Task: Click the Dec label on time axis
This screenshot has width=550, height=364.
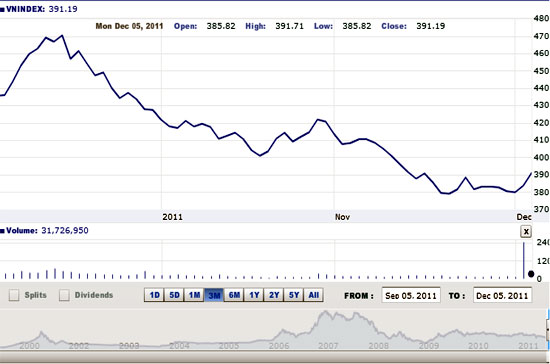Action: click(524, 217)
